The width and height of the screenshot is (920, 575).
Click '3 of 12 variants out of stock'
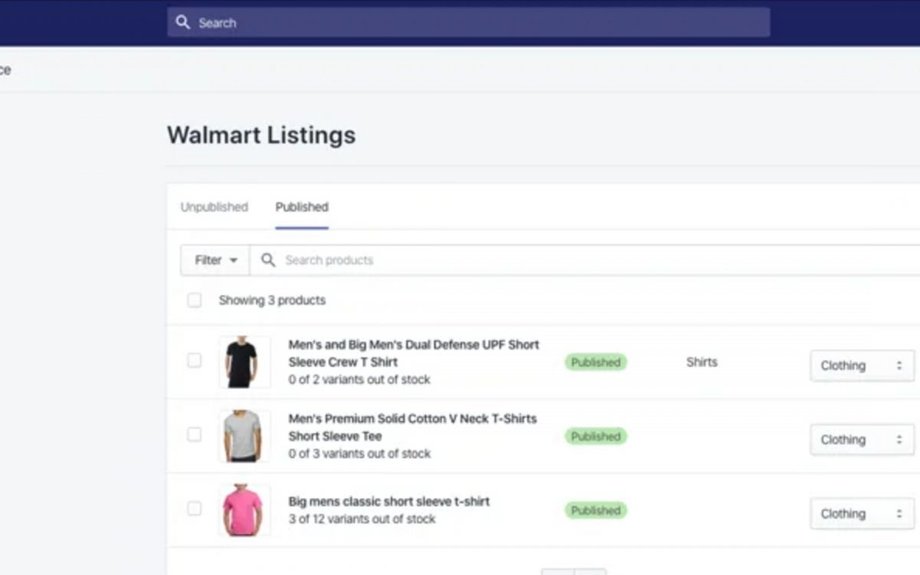point(361,519)
